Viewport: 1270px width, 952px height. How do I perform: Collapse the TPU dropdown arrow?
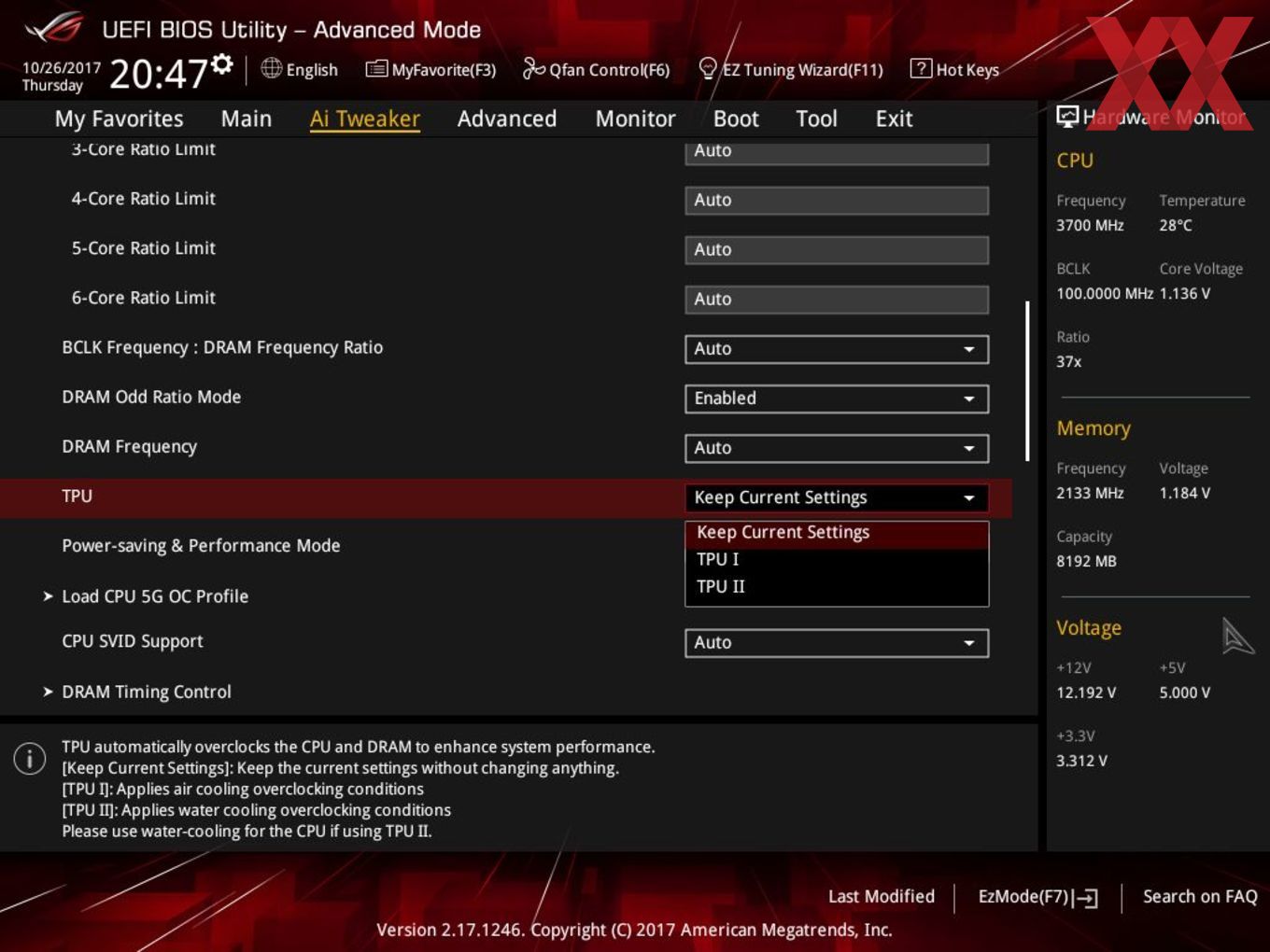[x=969, y=498]
